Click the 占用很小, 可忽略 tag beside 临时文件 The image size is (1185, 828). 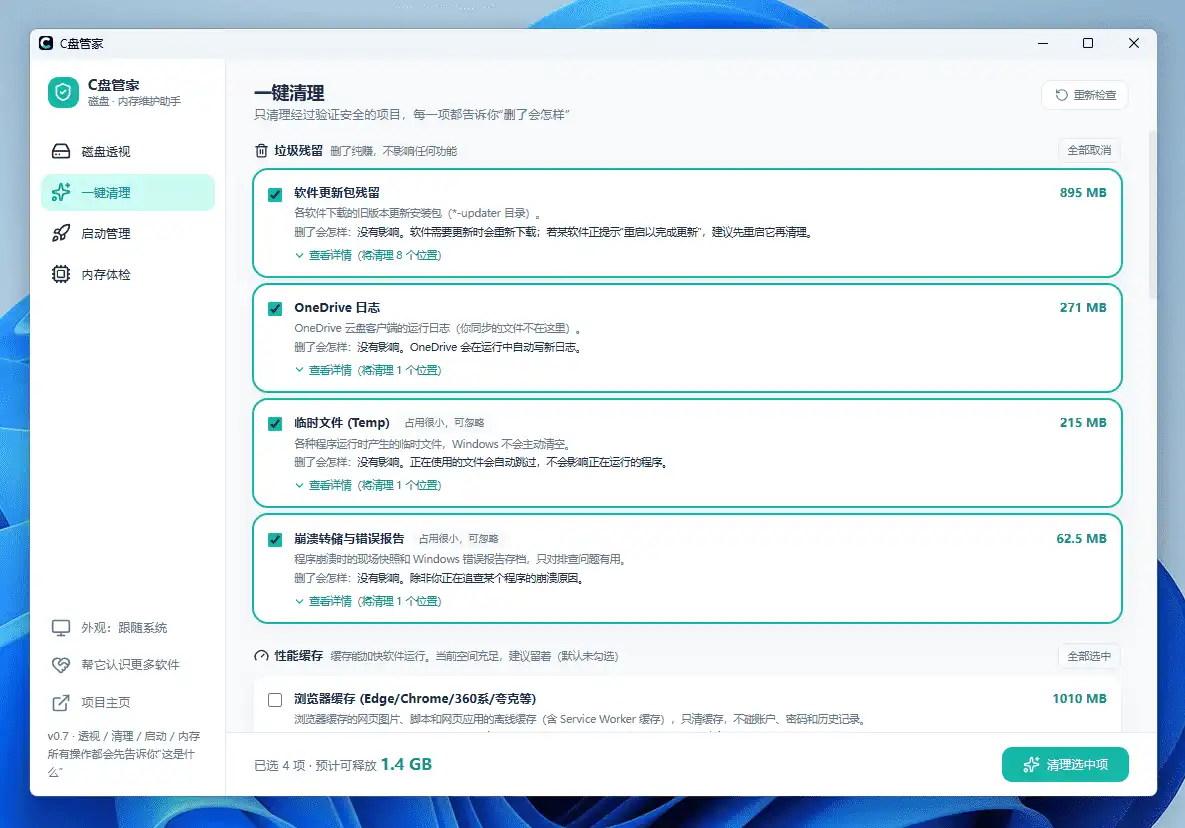click(444, 423)
